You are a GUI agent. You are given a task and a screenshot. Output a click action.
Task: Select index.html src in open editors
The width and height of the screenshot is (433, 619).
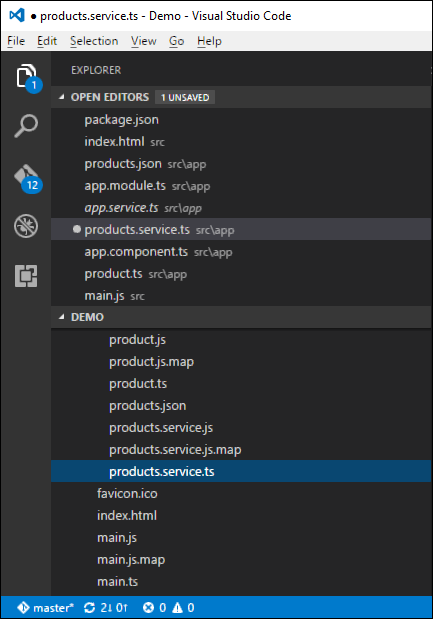tap(241, 141)
